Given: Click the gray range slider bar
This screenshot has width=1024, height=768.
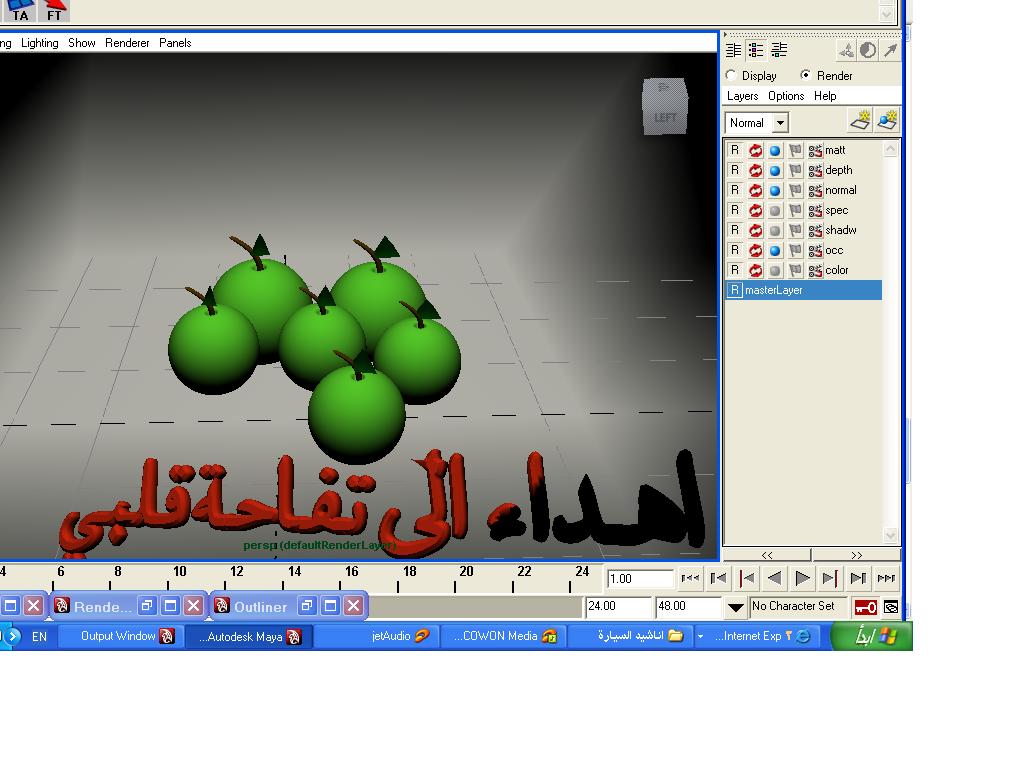Looking at the screenshot, I should [475, 607].
